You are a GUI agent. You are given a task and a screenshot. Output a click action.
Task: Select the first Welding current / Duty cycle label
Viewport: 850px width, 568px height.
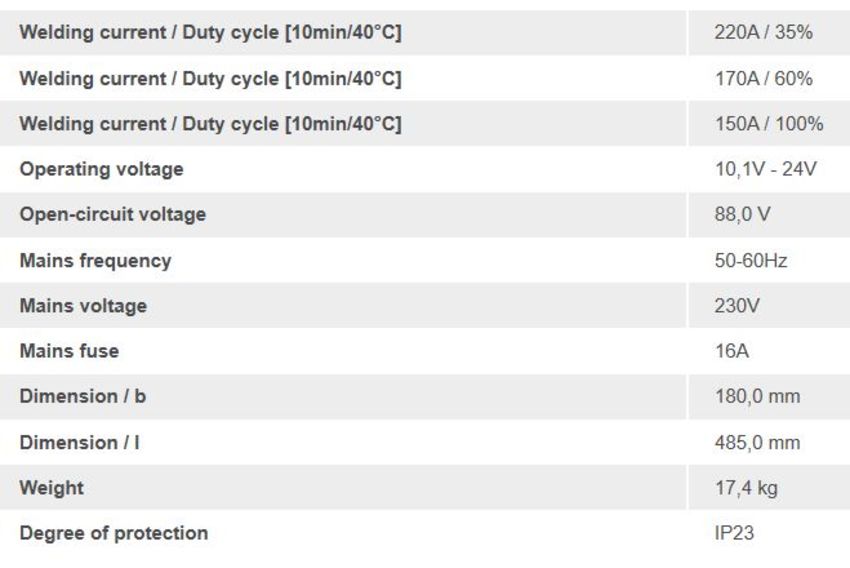pyautogui.click(x=210, y=32)
